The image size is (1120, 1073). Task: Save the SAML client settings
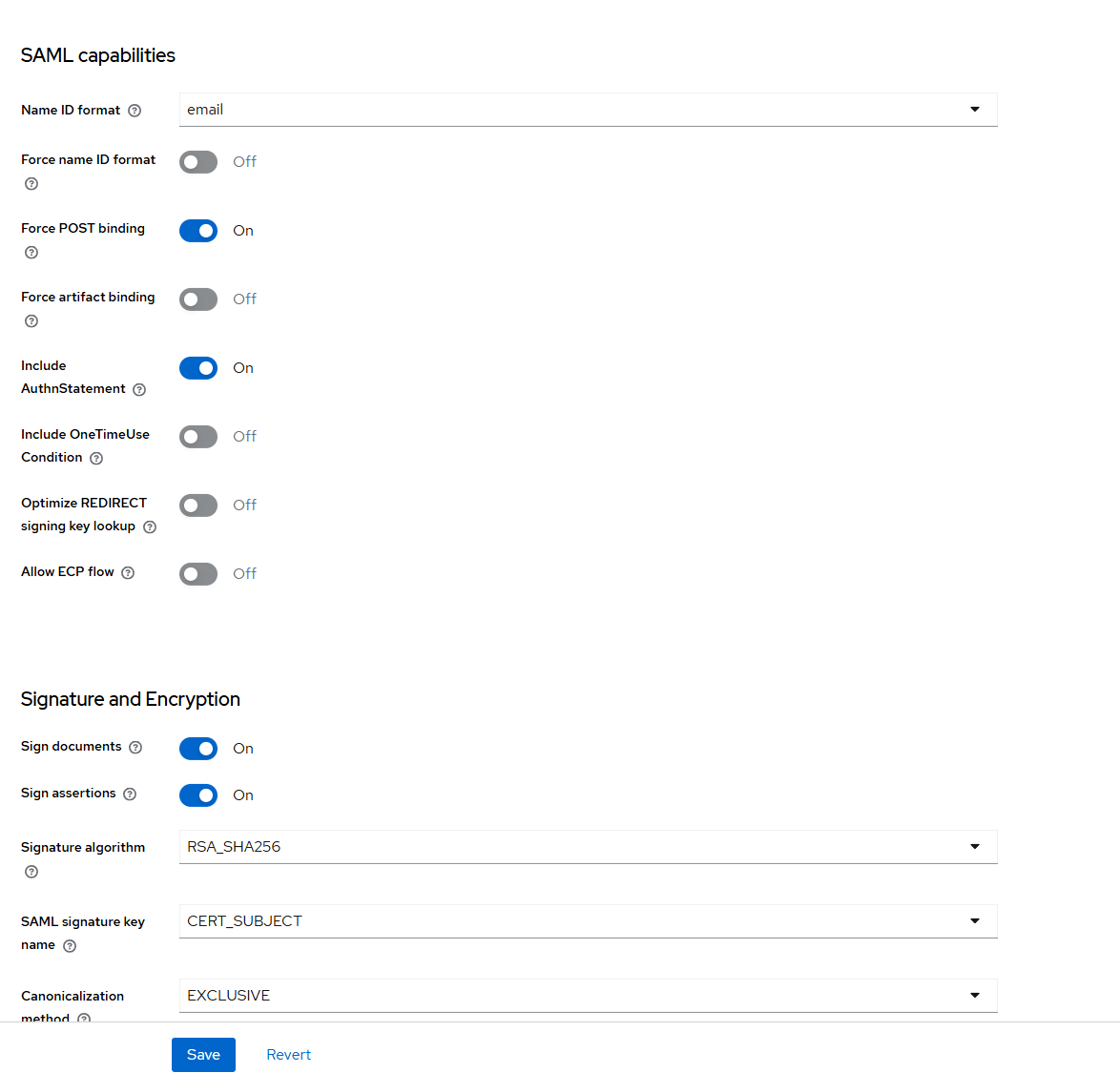pyautogui.click(x=203, y=1055)
